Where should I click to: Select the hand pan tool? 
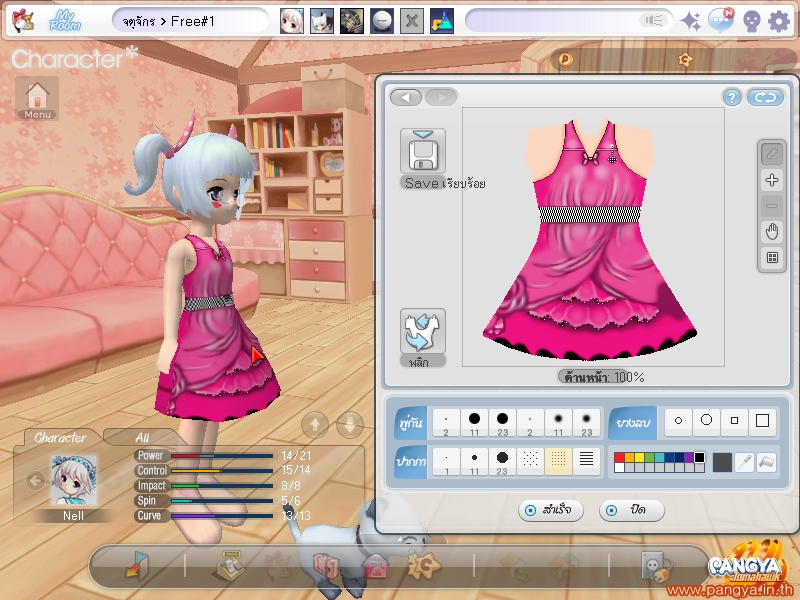point(772,232)
